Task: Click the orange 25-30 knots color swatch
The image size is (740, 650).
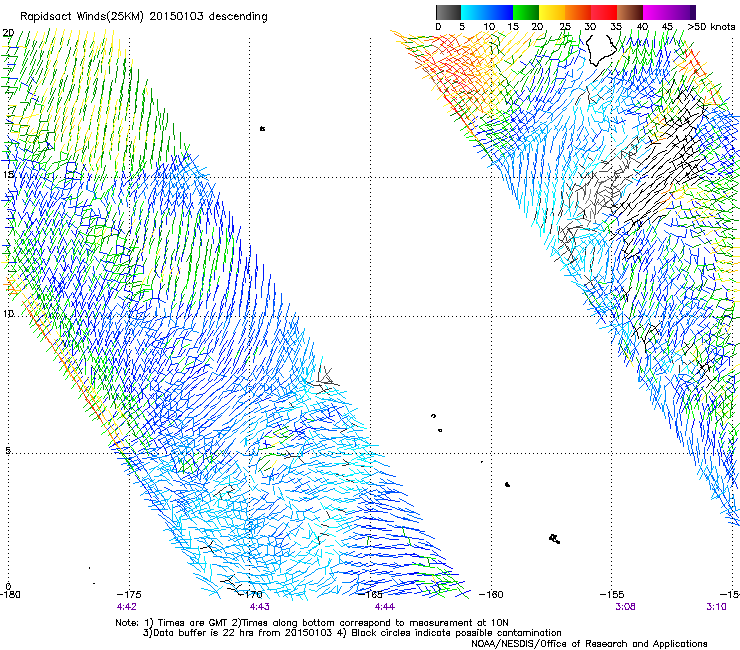Action: [x=578, y=12]
